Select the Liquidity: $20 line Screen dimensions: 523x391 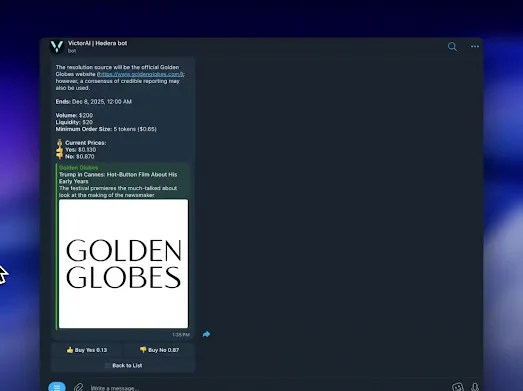tap(74, 122)
